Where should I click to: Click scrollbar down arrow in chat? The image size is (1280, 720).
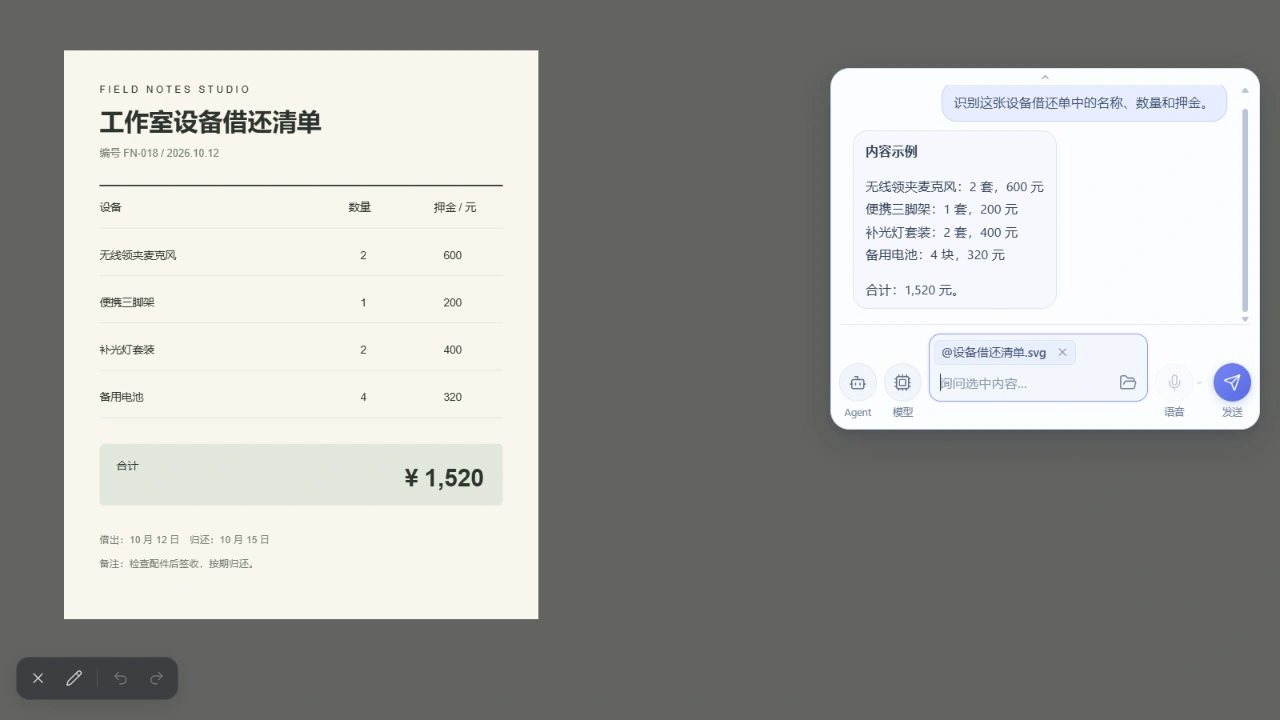pos(1245,319)
